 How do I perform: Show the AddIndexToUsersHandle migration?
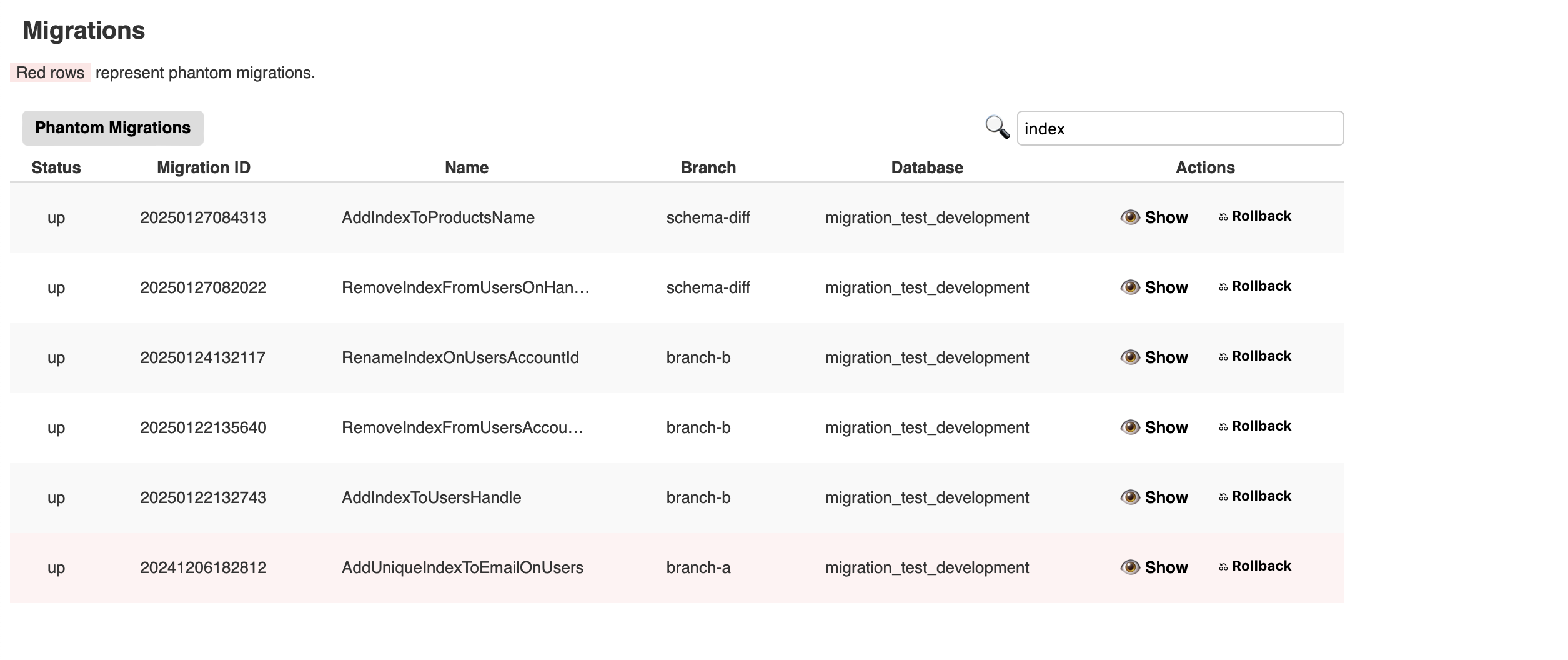point(1154,497)
